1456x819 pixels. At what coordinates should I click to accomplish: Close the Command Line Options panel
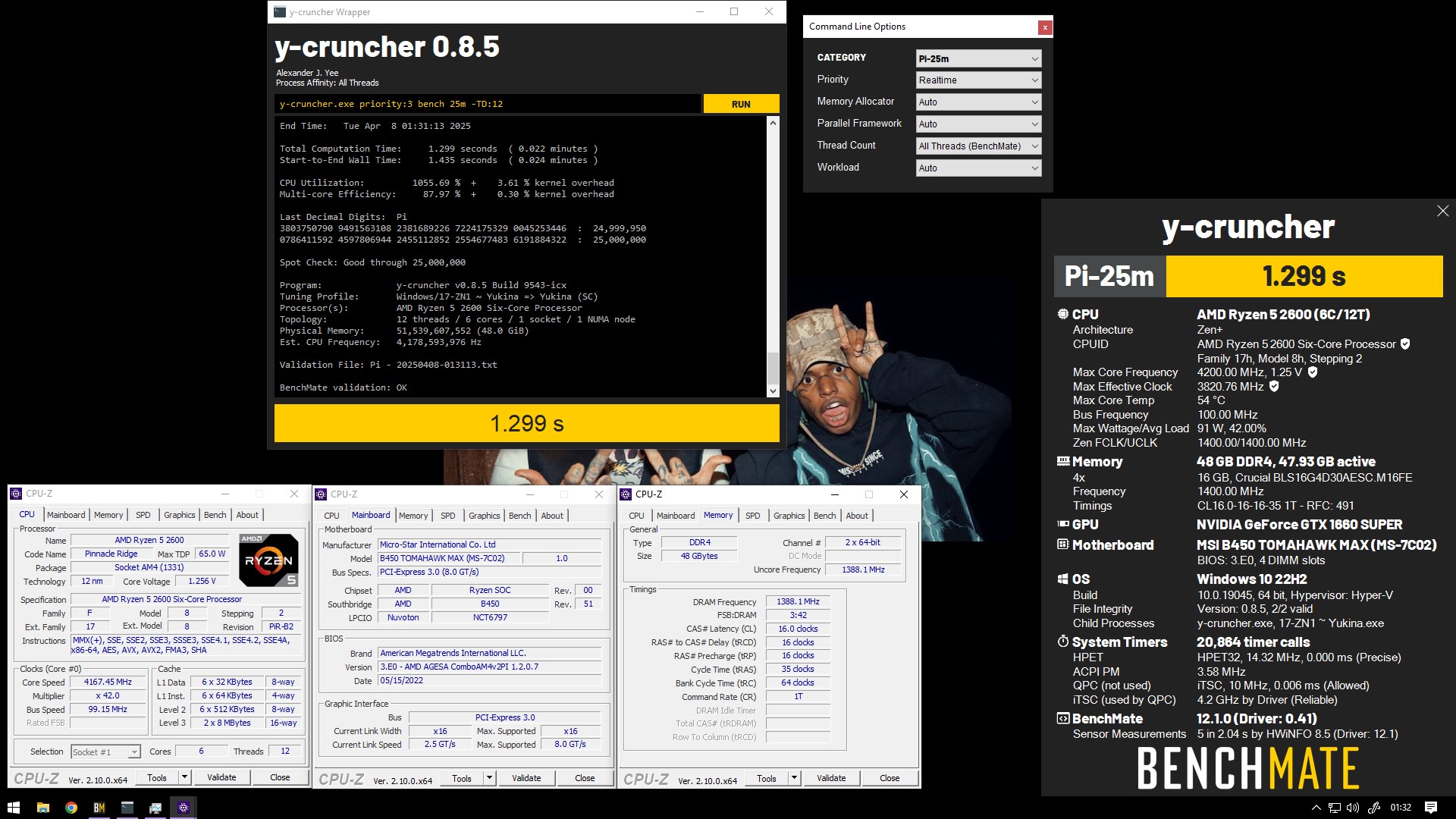pos(1045,27)
